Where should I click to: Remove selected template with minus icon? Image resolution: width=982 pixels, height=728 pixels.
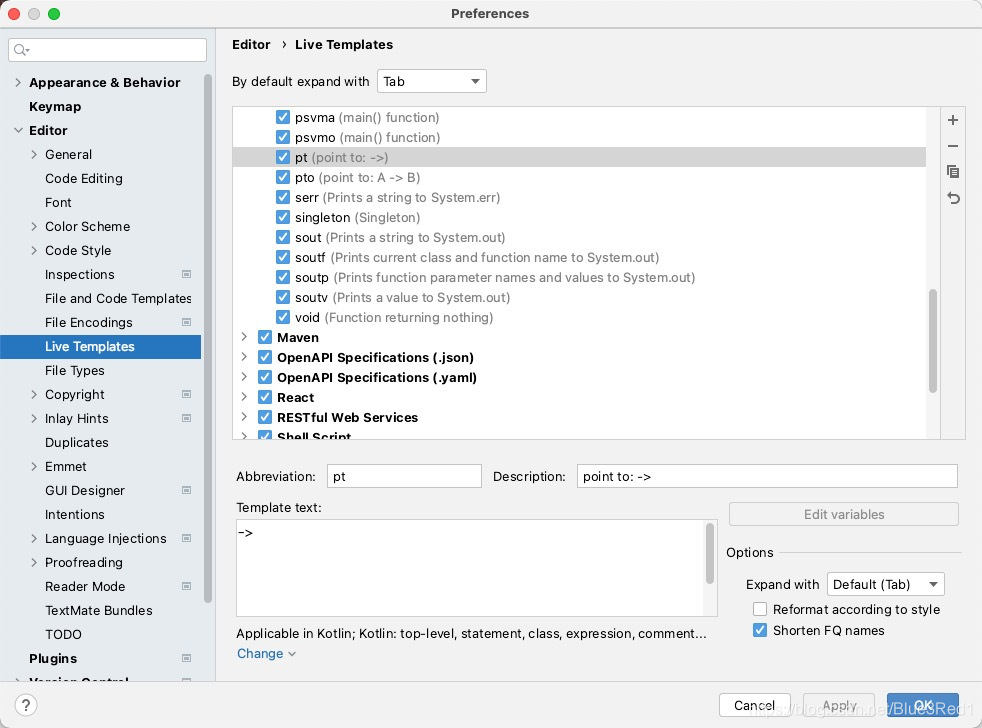click(x=953, y=146)
